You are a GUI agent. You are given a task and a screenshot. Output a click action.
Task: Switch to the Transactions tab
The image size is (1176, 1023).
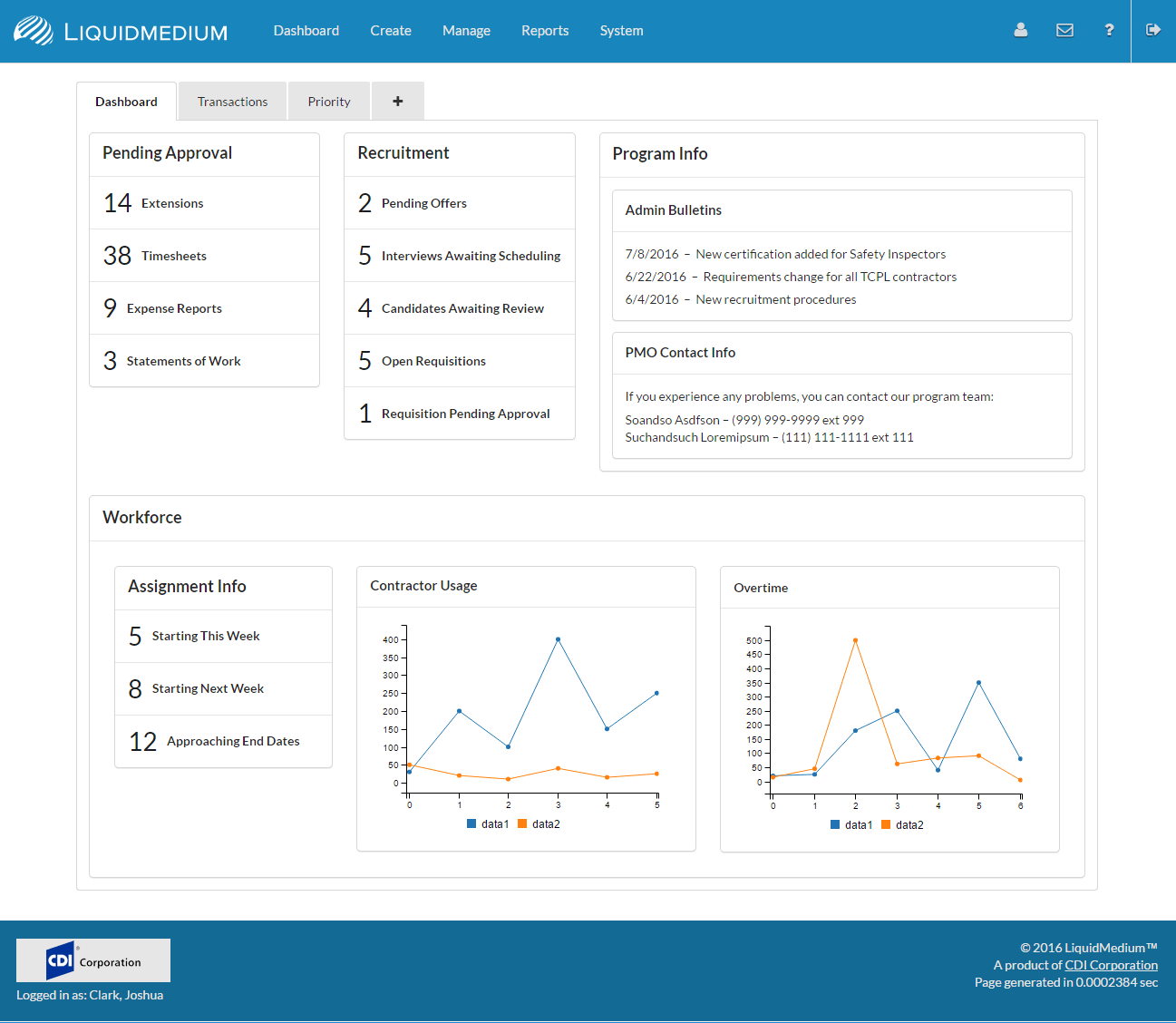point(232,102)
